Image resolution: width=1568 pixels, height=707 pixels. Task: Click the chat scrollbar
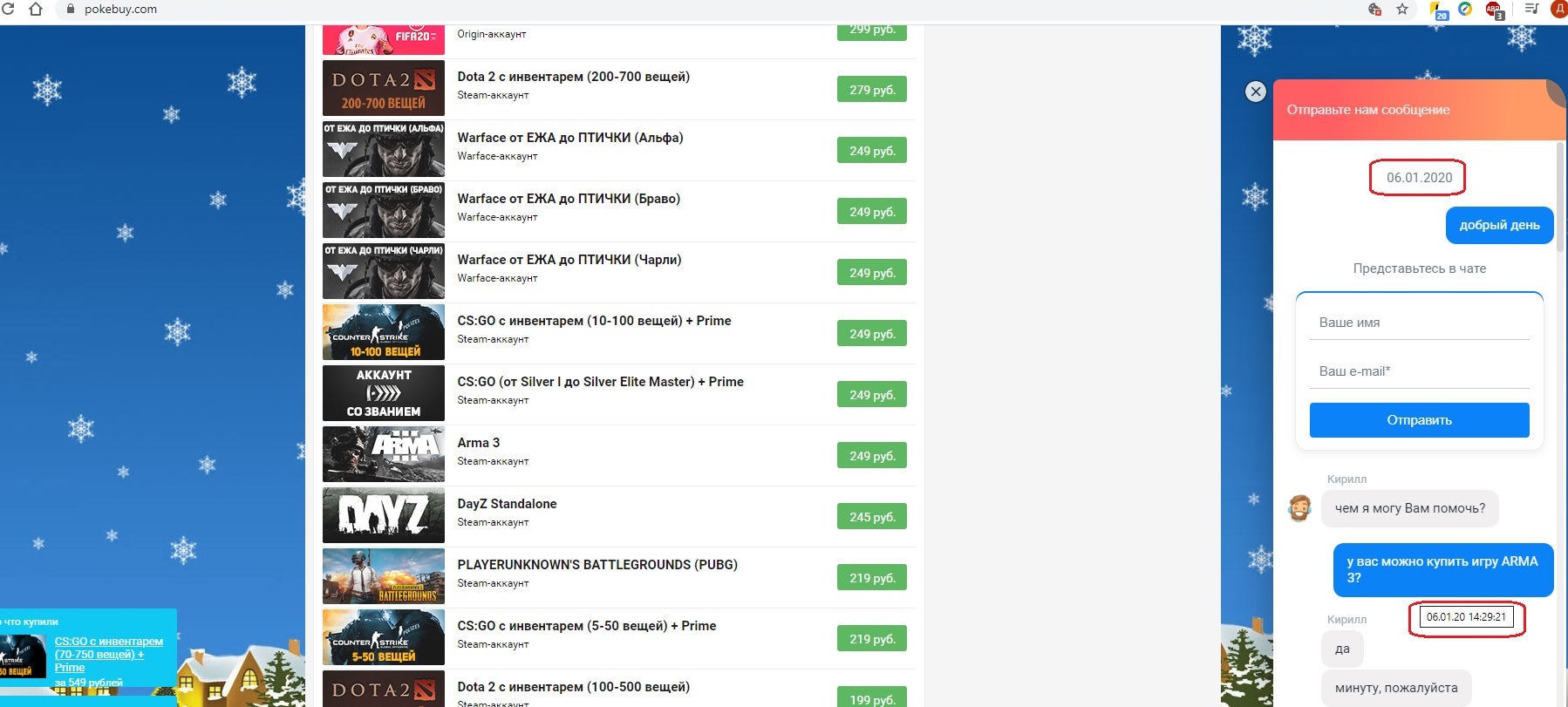1561,196
